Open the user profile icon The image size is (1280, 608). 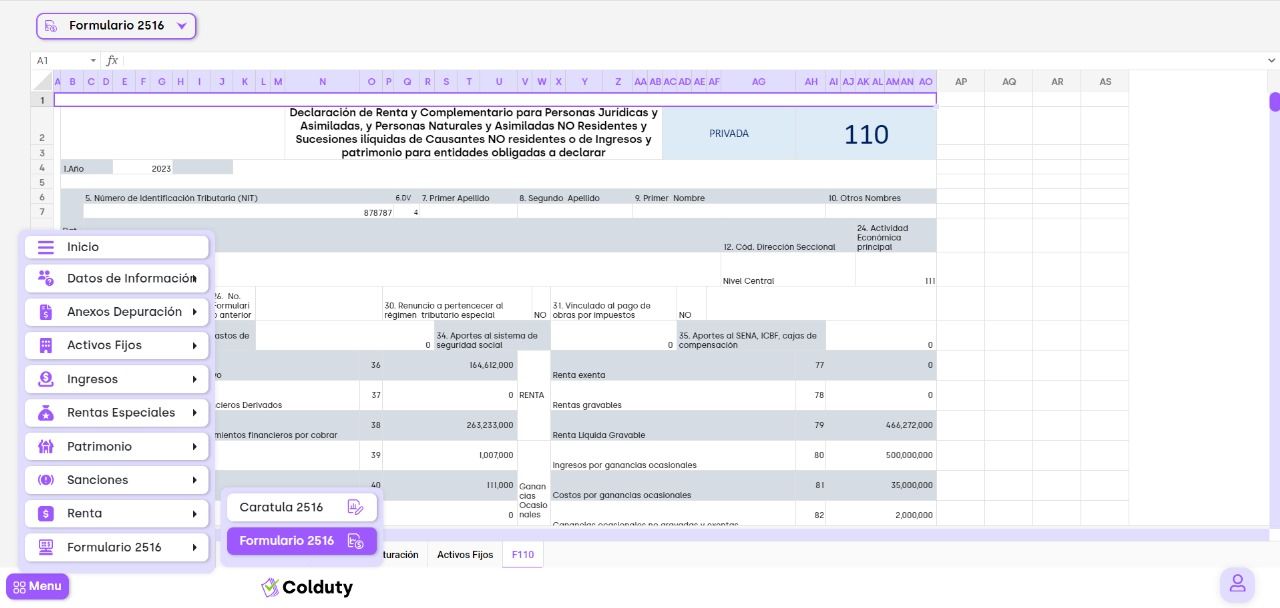[1237, 584]
